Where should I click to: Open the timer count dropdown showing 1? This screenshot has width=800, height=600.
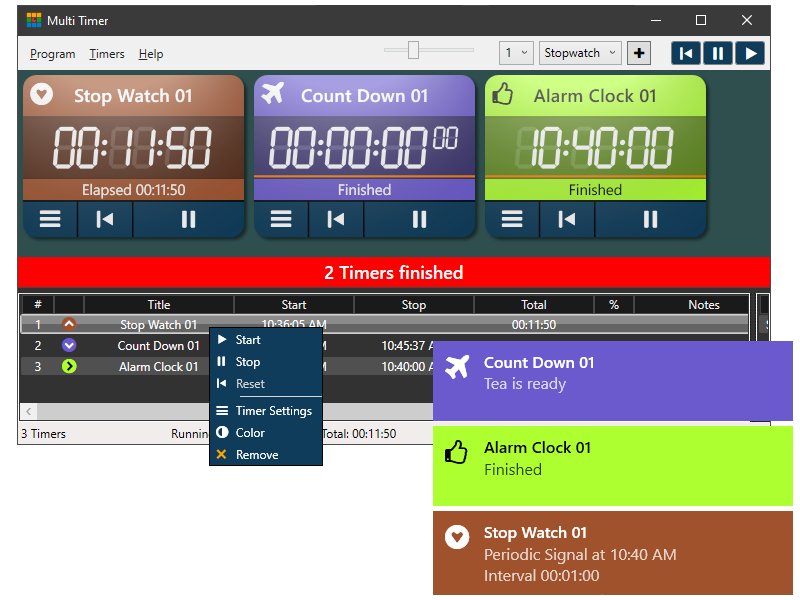[516, 53]
